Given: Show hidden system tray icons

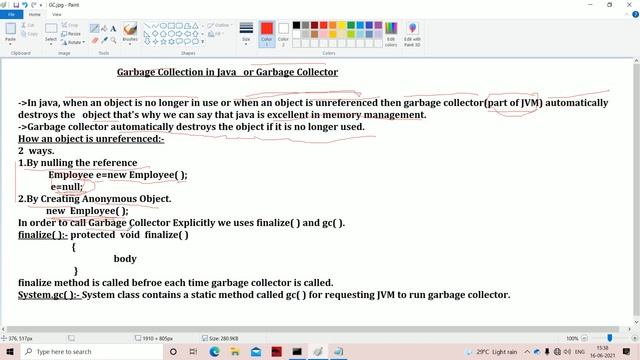Looking at the screenshot, I should (x=527, y=352).
